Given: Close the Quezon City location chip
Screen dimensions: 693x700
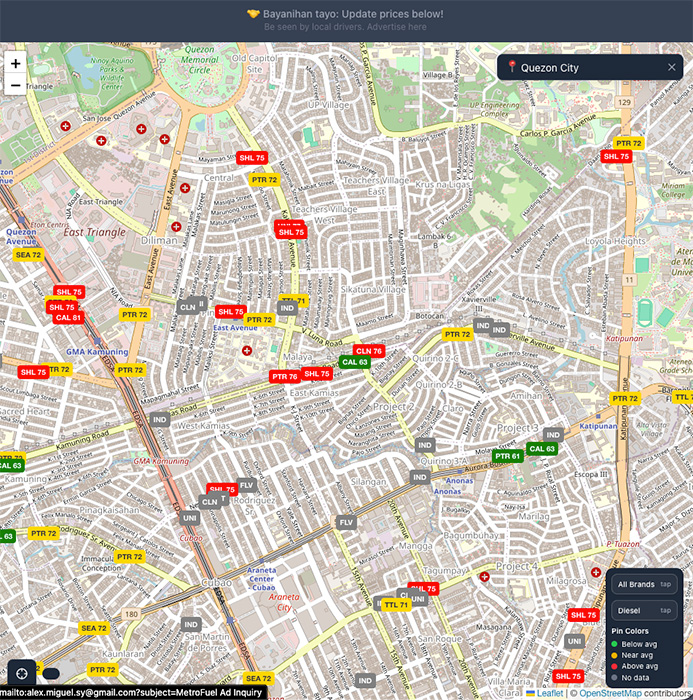Looking at the screenshot, I should coord(672,67).
